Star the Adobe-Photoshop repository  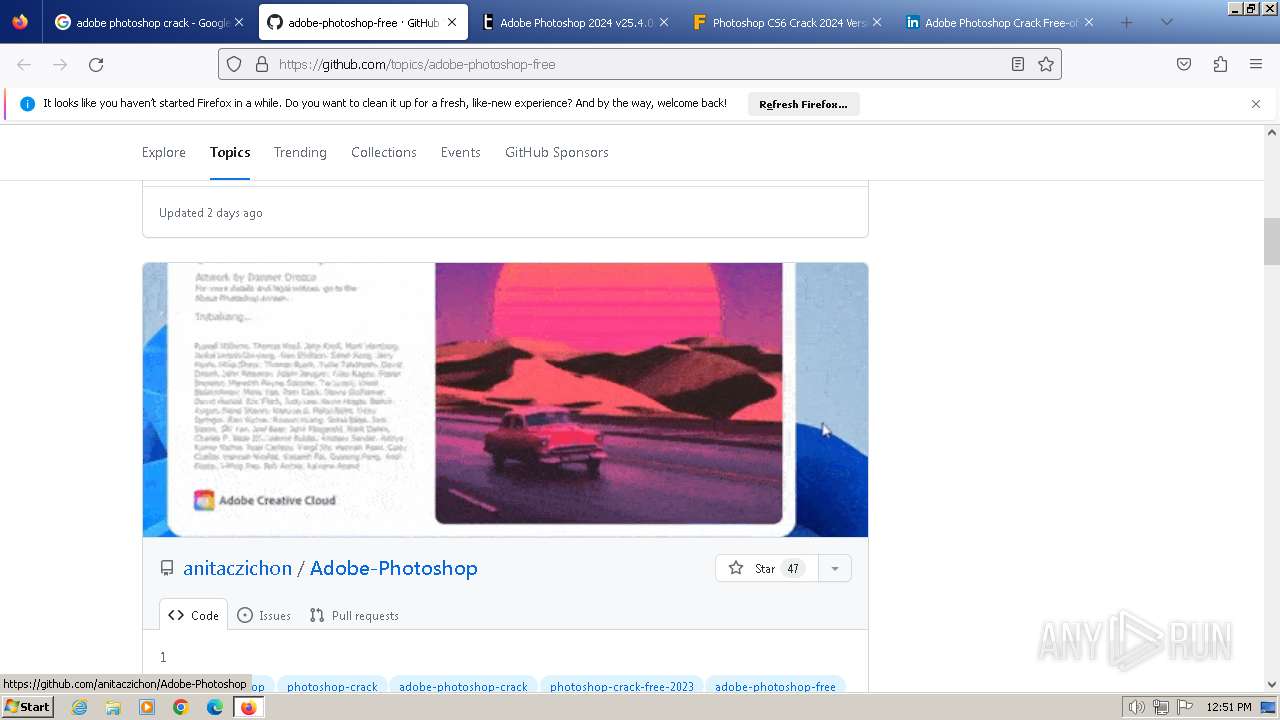[x=766, y=568]
